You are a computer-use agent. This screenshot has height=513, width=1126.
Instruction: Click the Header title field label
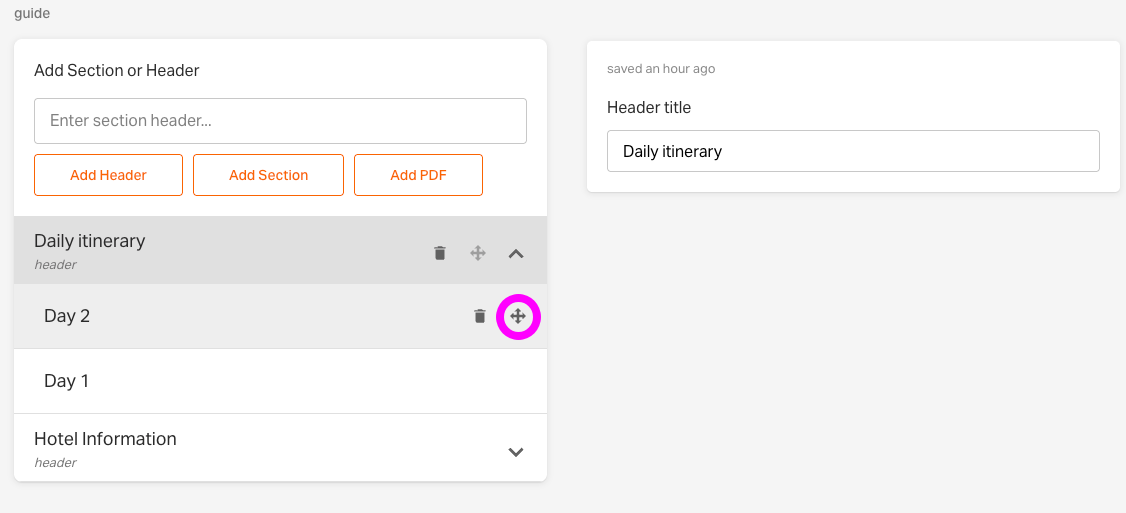coord(649,107)
